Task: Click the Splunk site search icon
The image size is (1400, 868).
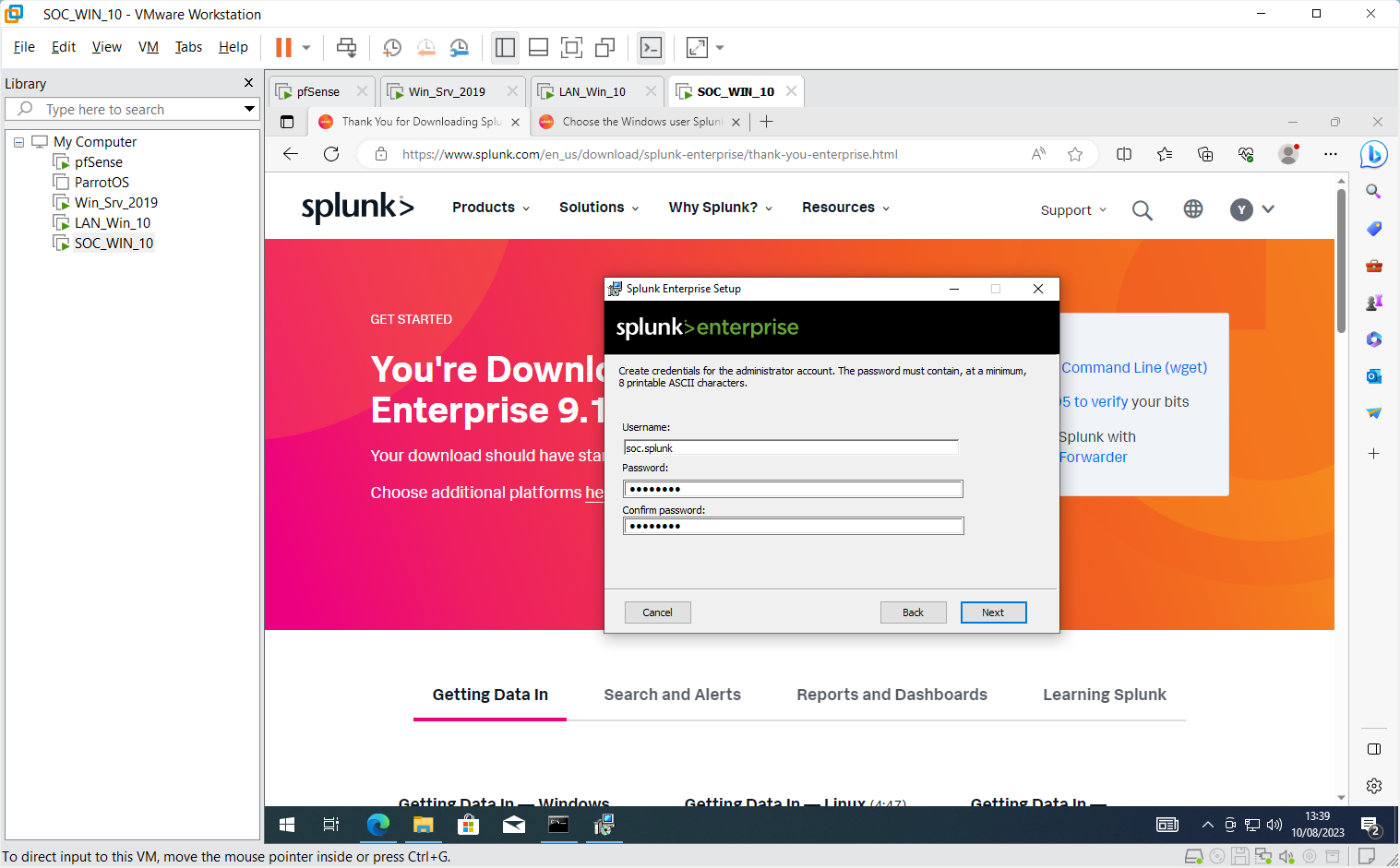Action: coord(1142,210)
